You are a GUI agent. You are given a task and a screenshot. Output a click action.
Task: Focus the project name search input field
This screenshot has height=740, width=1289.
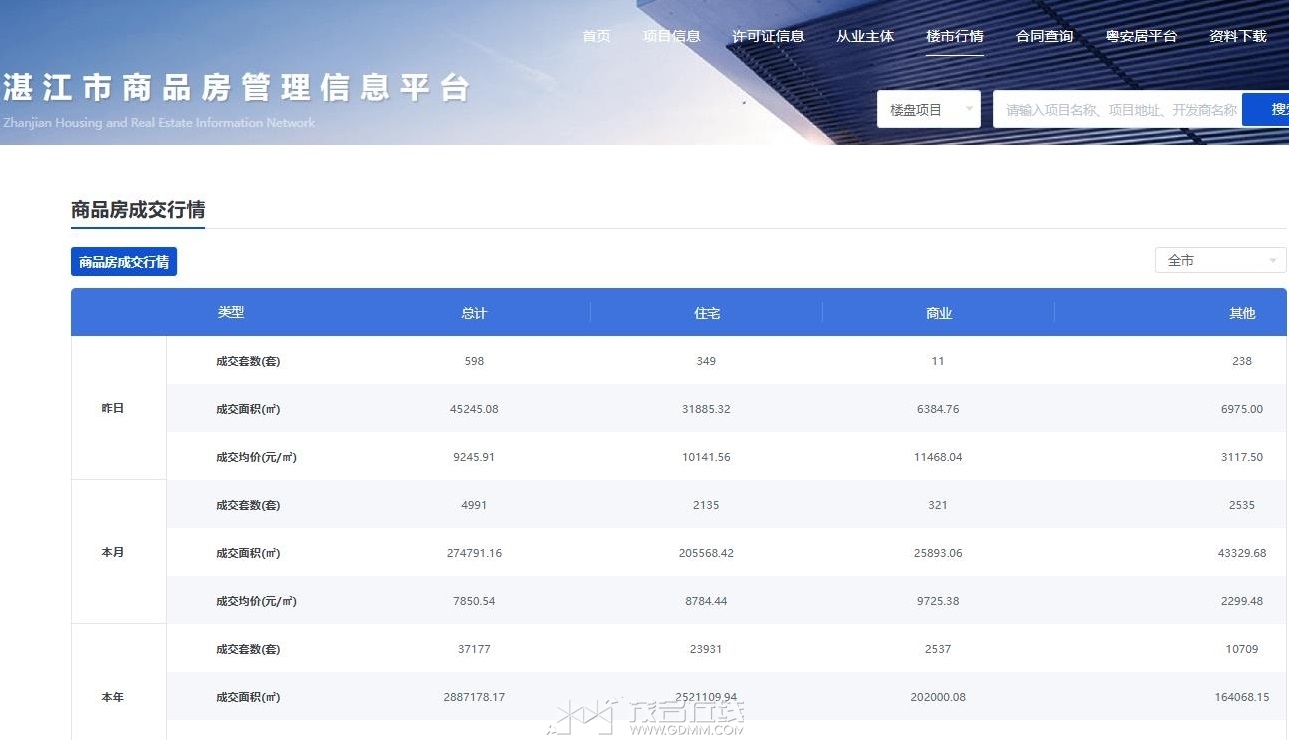coord(1116,110)
